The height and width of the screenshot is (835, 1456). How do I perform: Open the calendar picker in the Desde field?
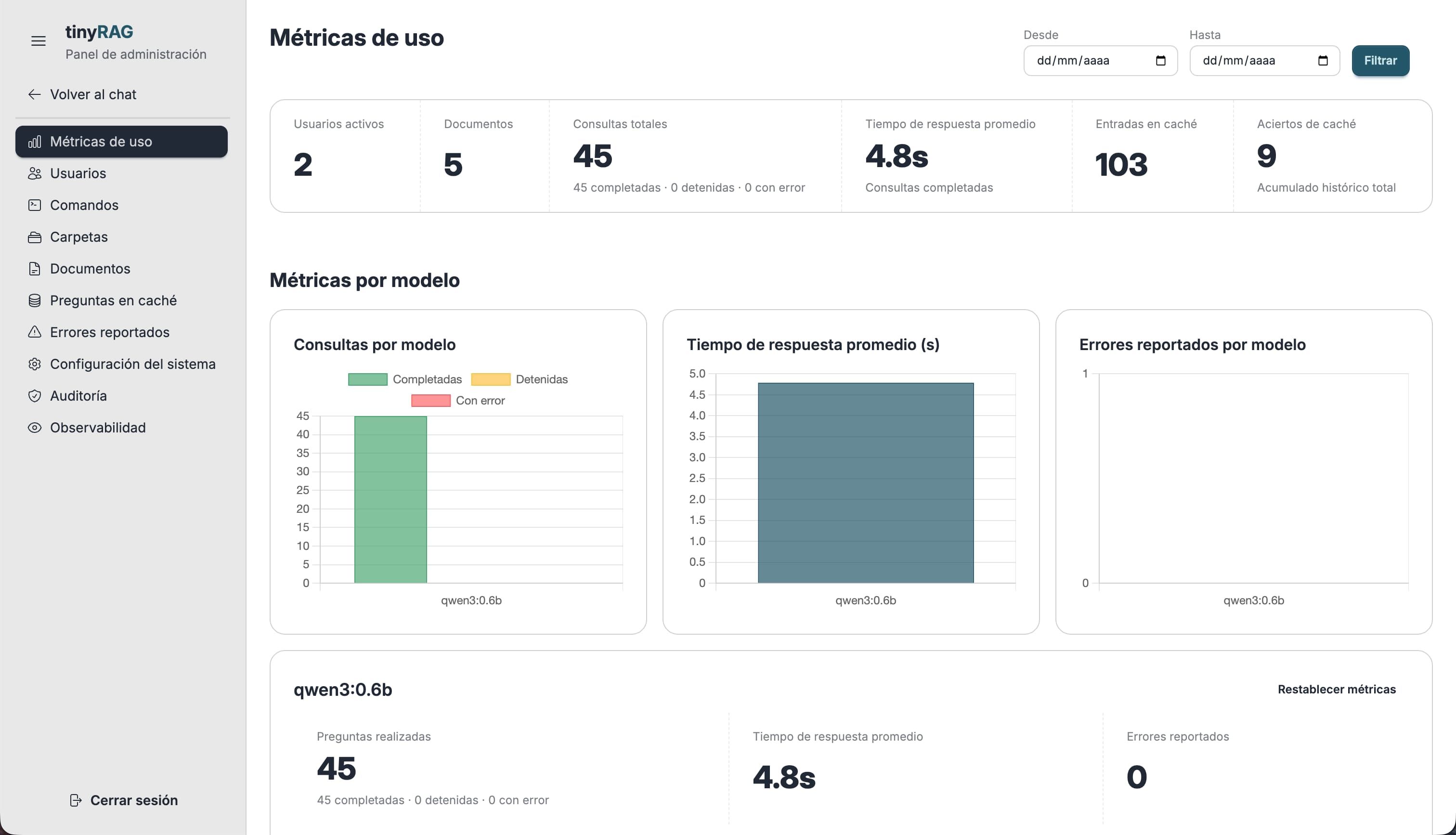click(x=1161, y=60)
